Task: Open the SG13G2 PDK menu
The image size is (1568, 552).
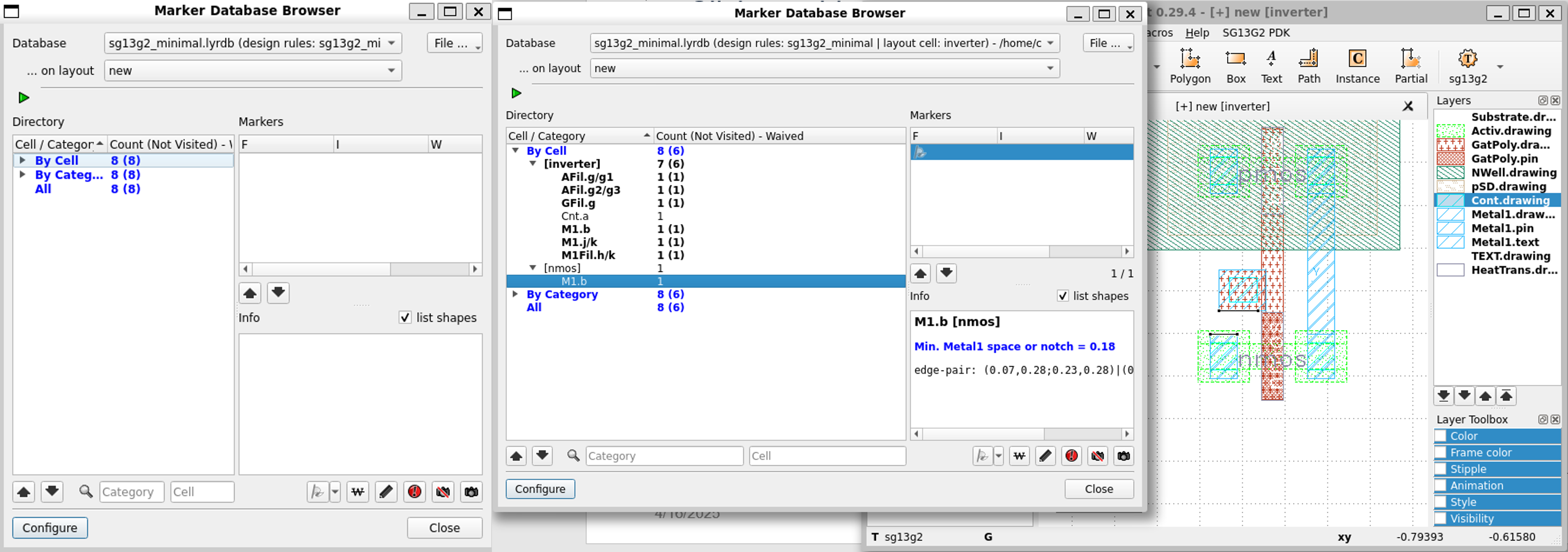Action: click(1256, 33)
